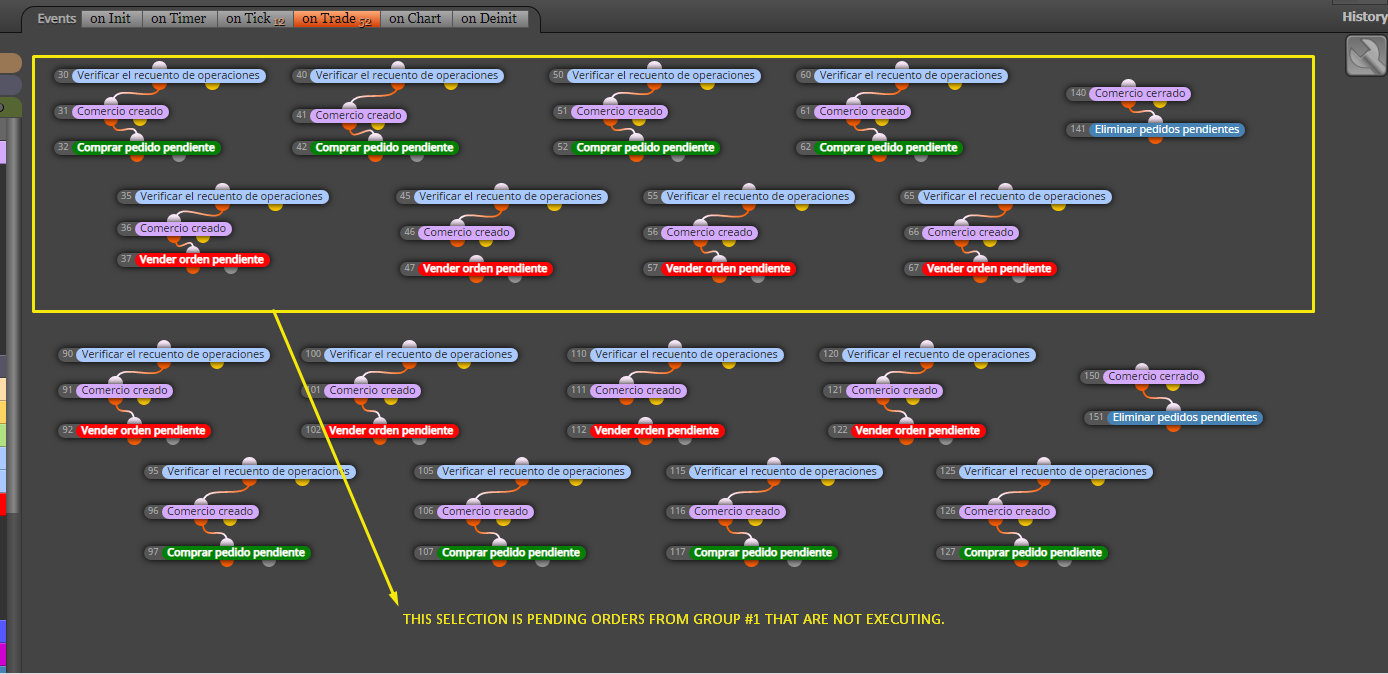Select block 111 Comercio creado
Screen dimensions: 1388x674
point(627,391)
